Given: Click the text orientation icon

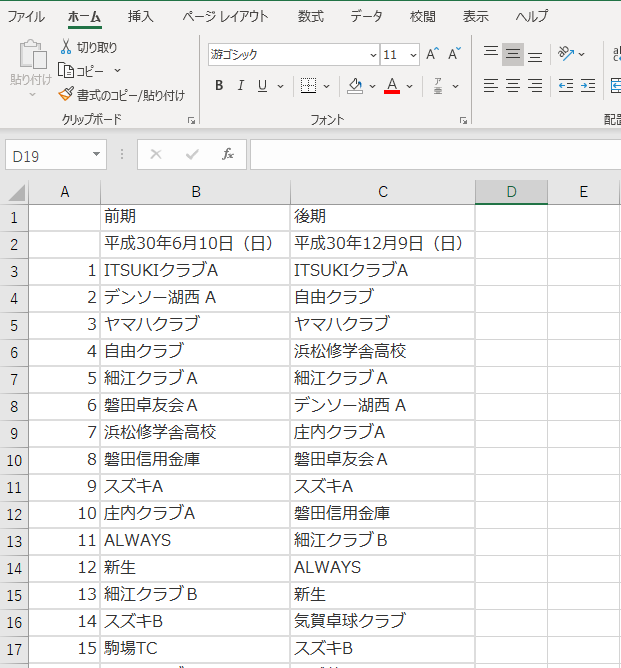Looking at the screenshot, I should coord(566,55).
